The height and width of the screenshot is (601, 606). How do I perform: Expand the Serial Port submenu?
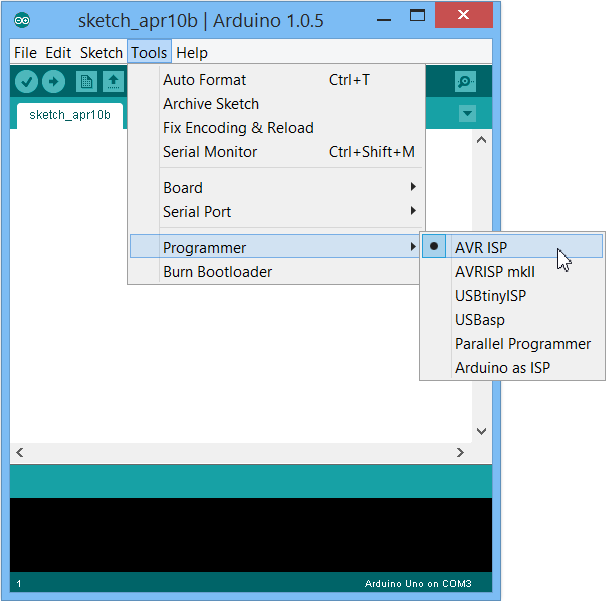276,212
